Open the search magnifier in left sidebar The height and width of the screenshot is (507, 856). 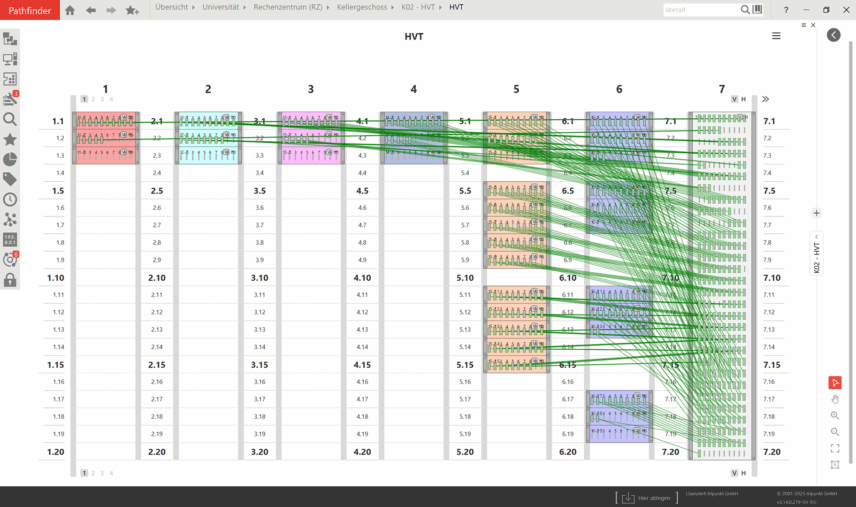pos(10,119)
